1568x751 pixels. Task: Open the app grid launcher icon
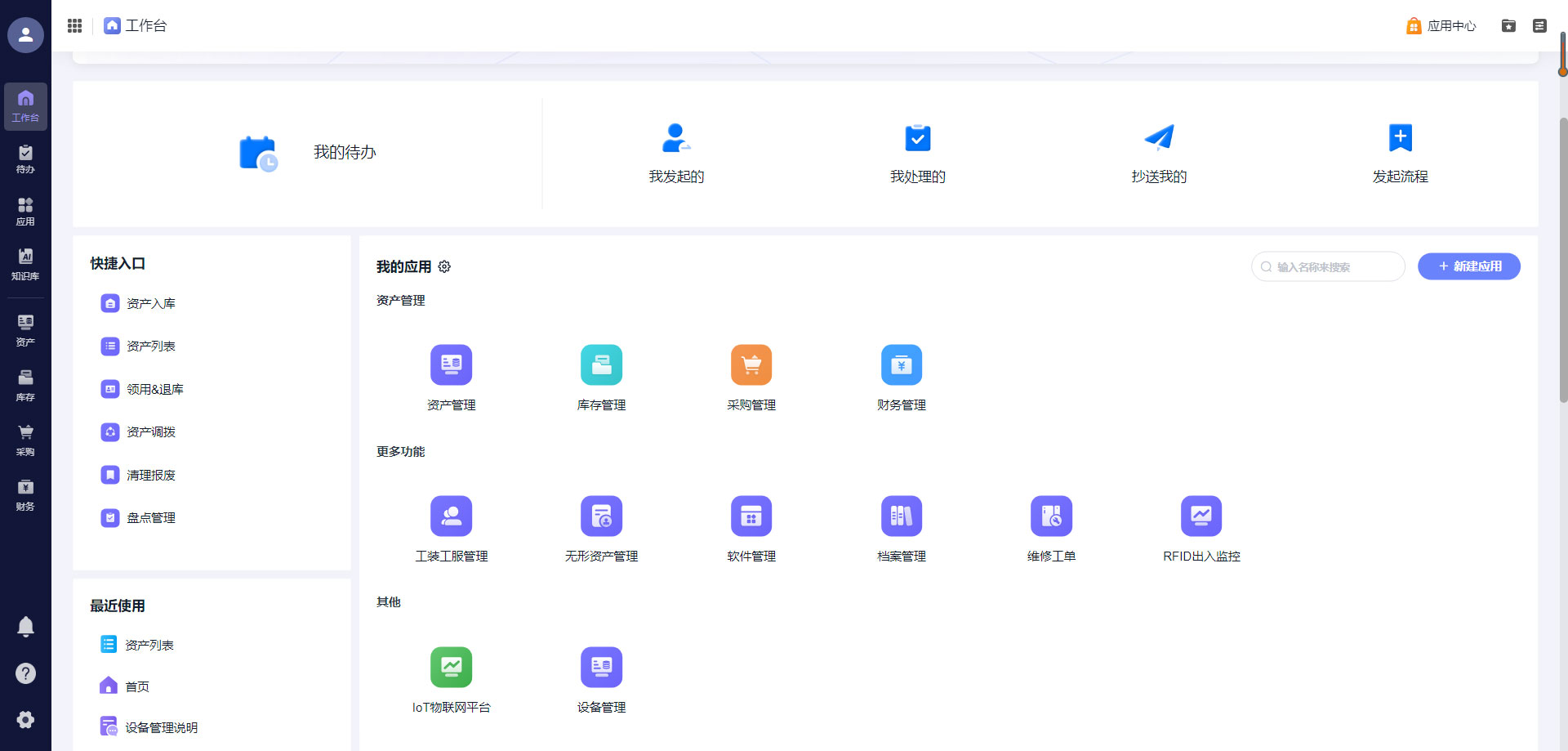pos(74,26)
